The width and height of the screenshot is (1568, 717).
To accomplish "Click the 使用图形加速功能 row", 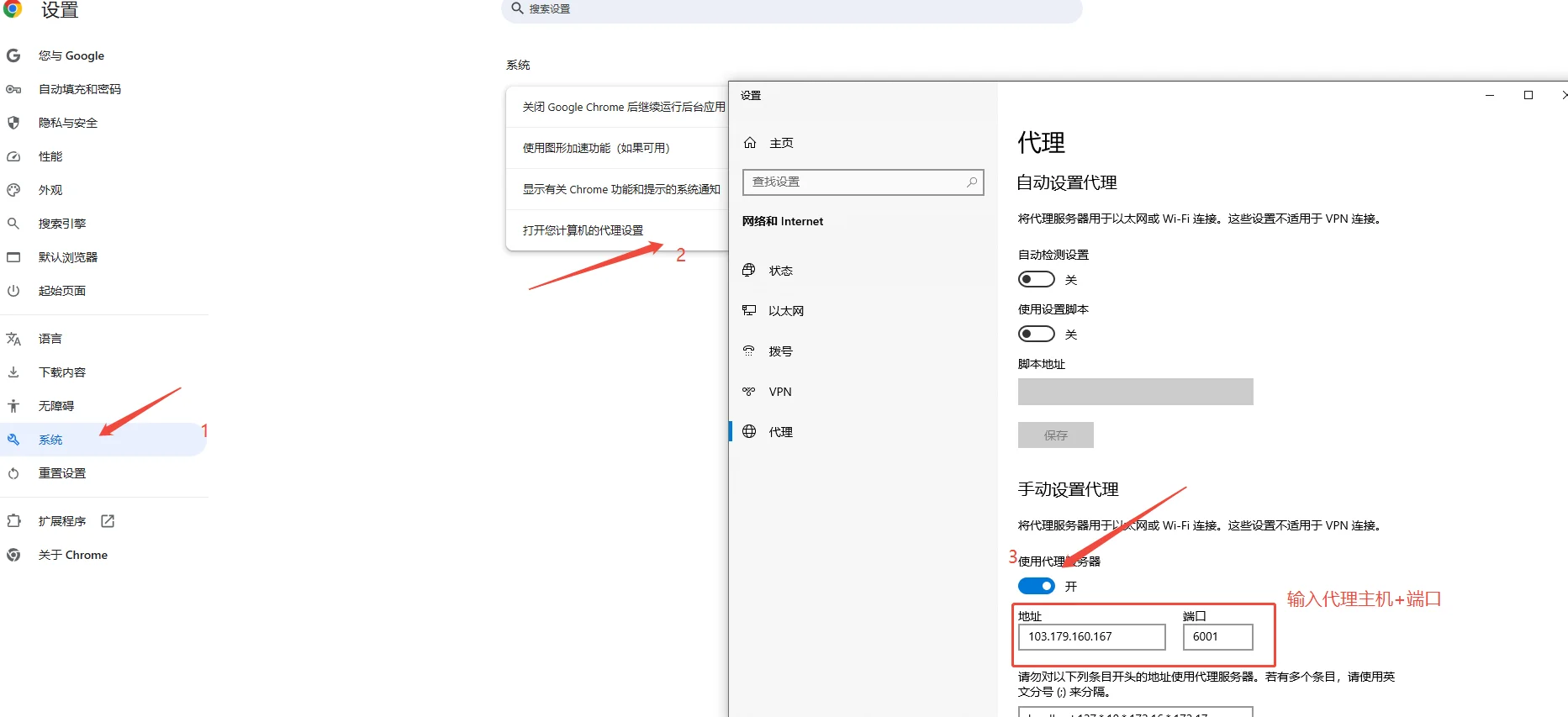I will click(617, 148).
